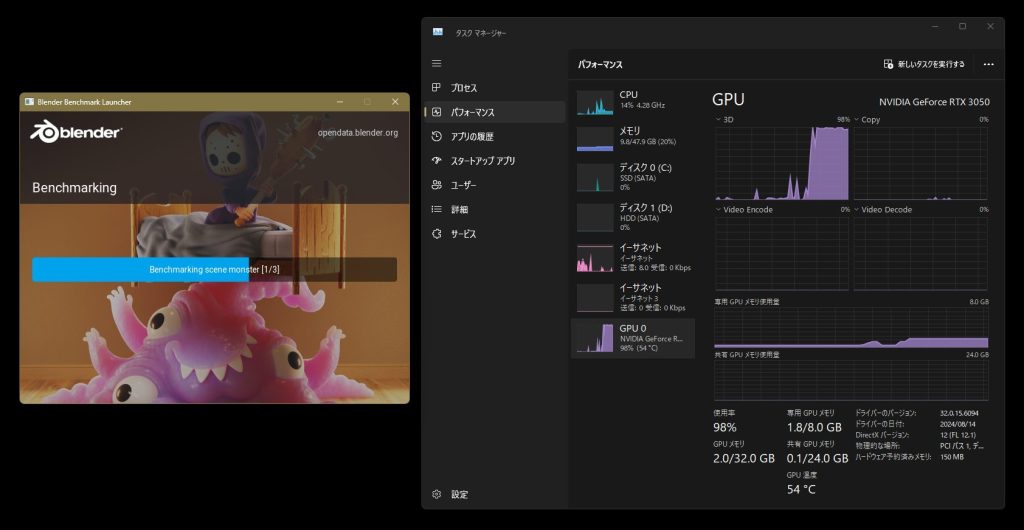Open the プロセス (Processes) page

coord(463,88)
